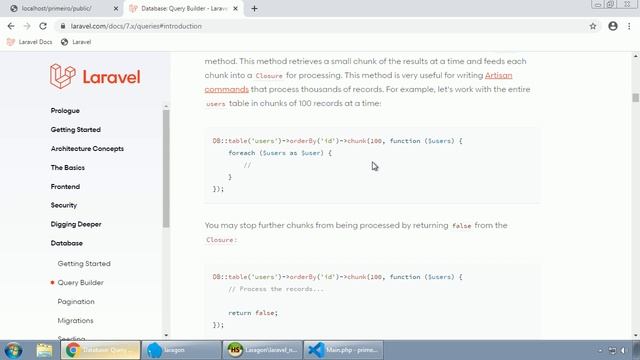Reload the Laravel docs page
The height and width of the screenshot is (360, 640).
(x=43, y=26)
